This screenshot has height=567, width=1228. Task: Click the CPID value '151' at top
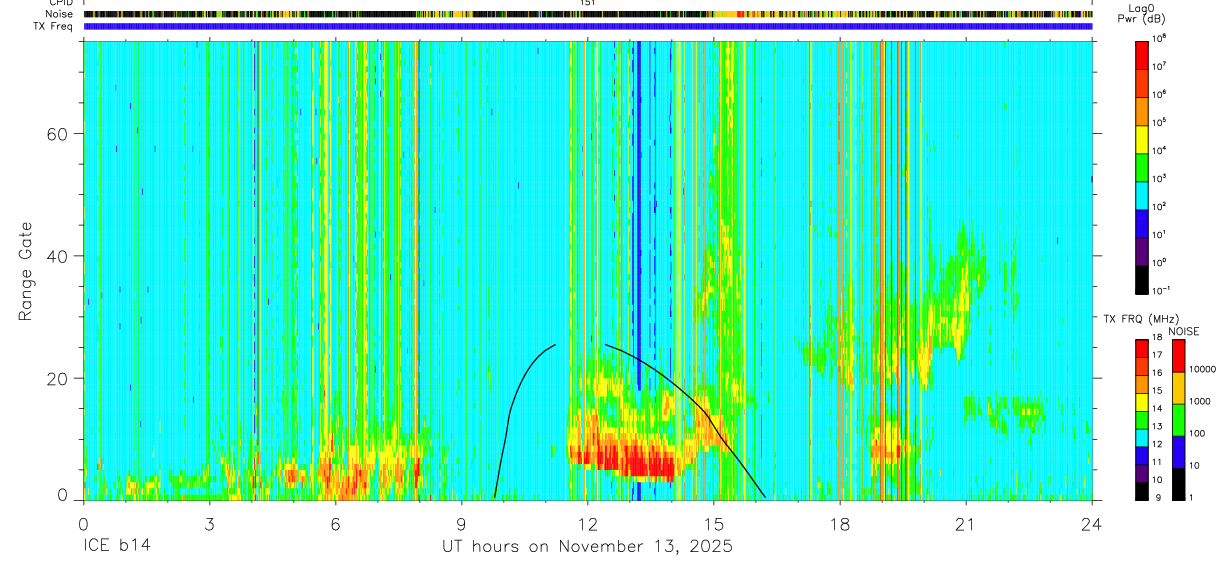588,3
